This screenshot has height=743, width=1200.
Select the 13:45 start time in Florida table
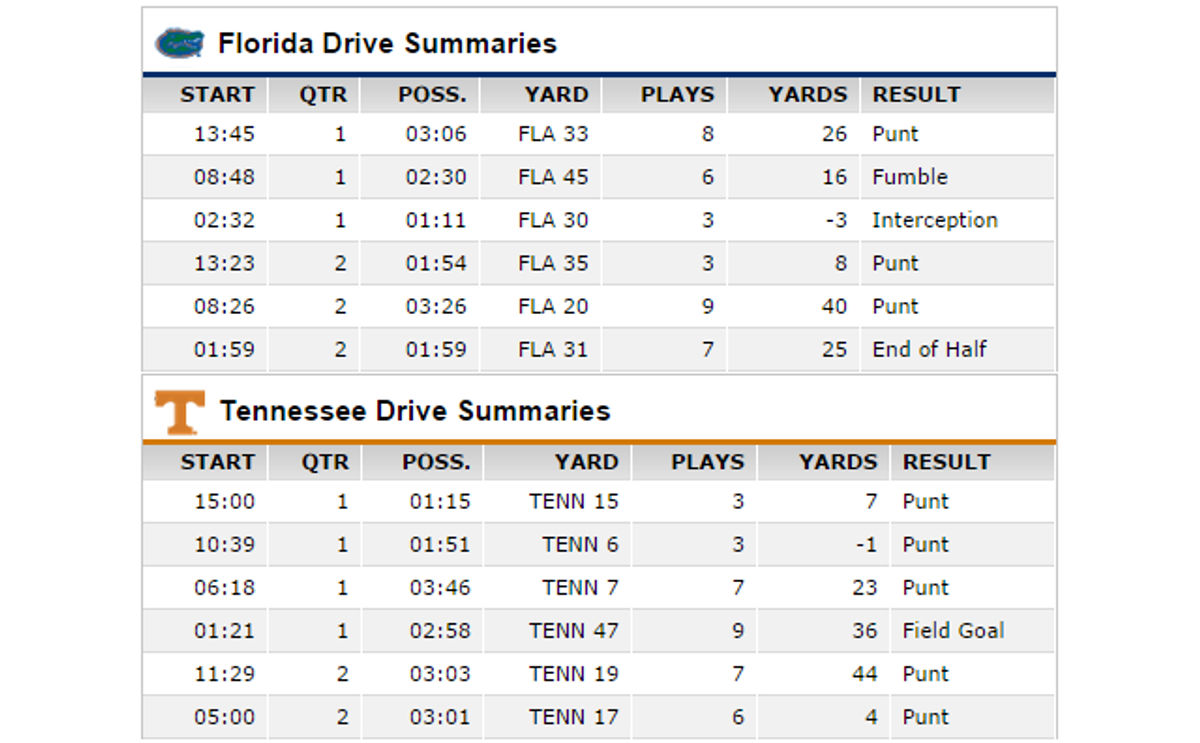[x=224, y=134]
